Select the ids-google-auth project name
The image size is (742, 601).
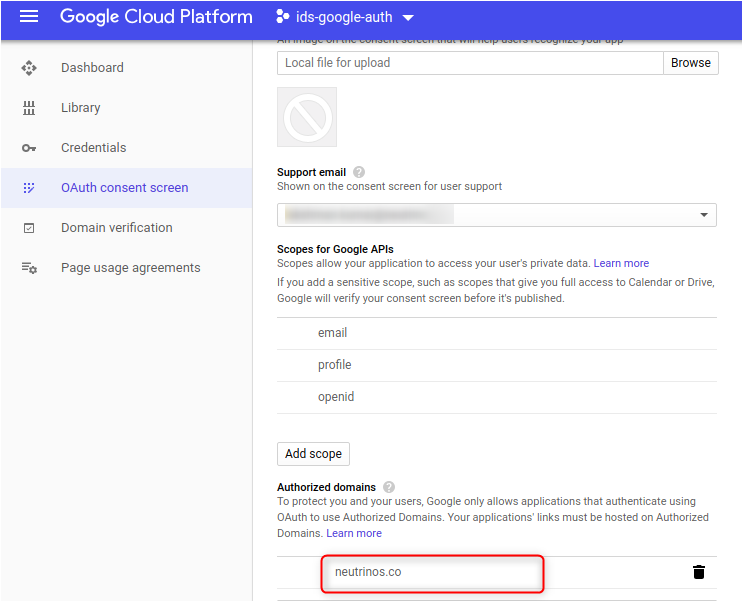(344, 17)
